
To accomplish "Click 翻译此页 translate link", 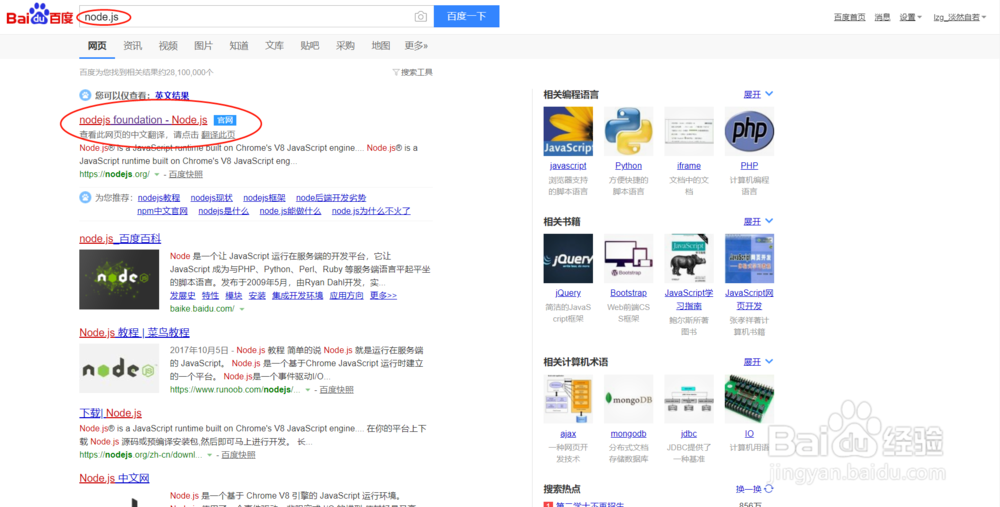I will click(x=218, y=135).
